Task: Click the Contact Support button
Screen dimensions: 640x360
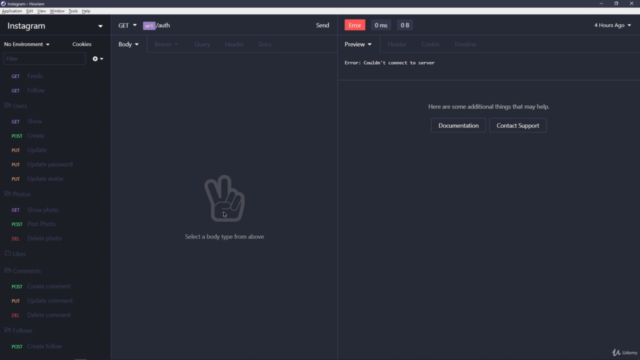Action: tap(518, 126)
